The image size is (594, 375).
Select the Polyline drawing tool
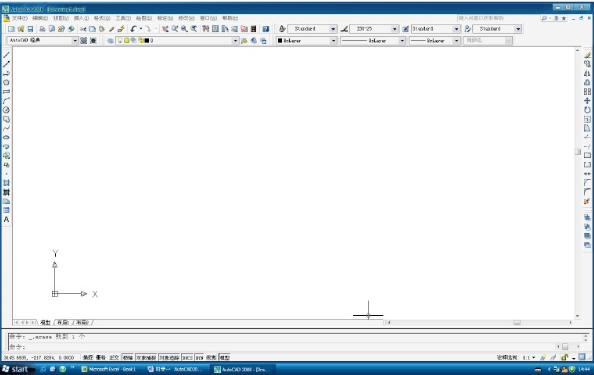6,73
